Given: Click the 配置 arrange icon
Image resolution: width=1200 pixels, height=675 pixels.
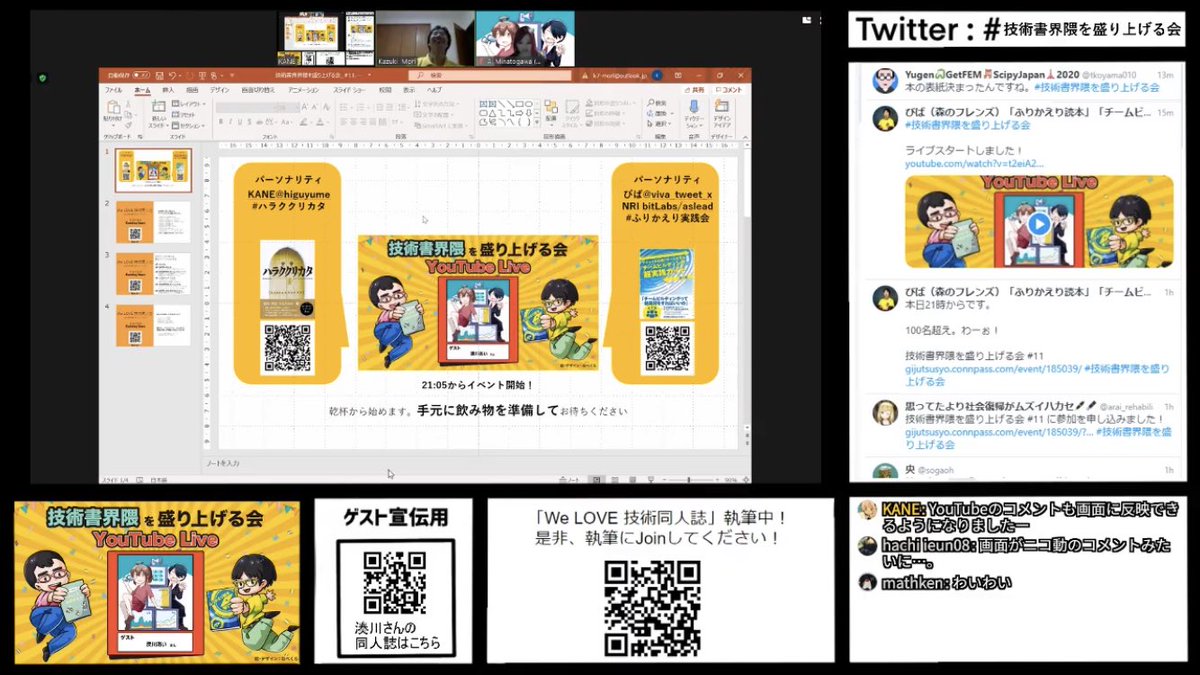Looking at the screenshot, I should coord(551,107).
